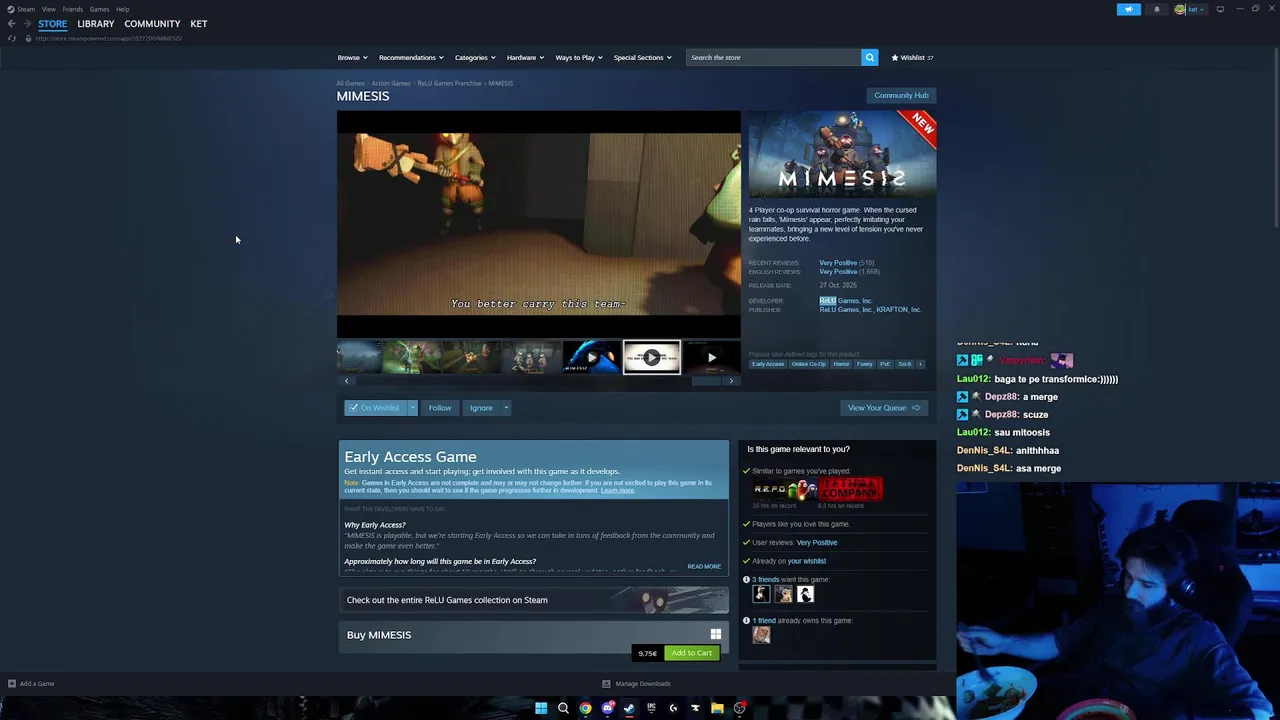The width and height of the screenshot is (1280, 720).
Task: Click the KRAFTON, Inc. publisher link
Action: pyautogui.click(x=899, y=310)
